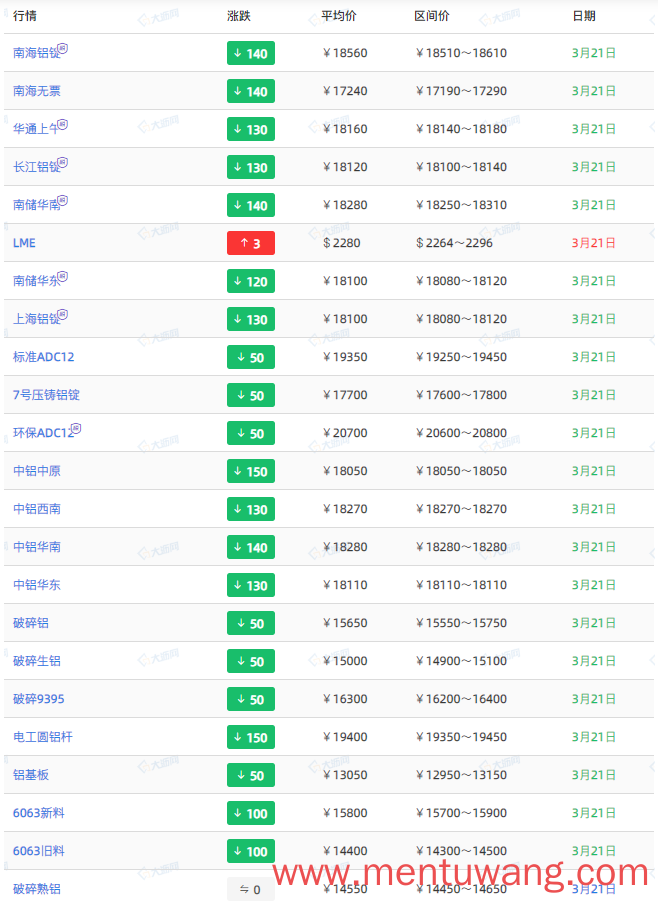Open the 南海铝锭 price link
658x903 pixels.
(x=36, y=53)
